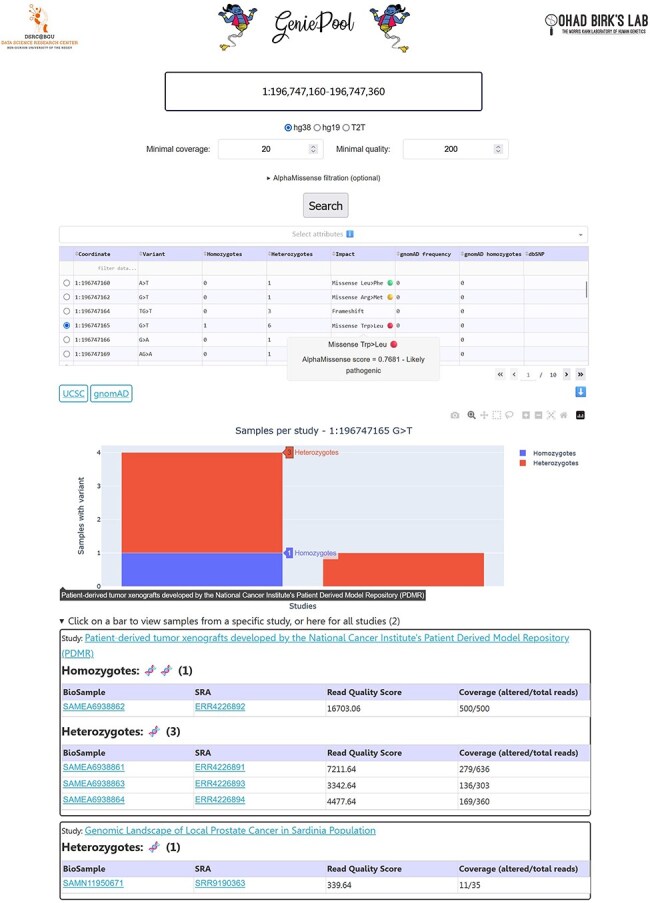Select the Lasso Select tool in plot toolbar
Viewport: 650px width, 903px height.
(509, 415)
